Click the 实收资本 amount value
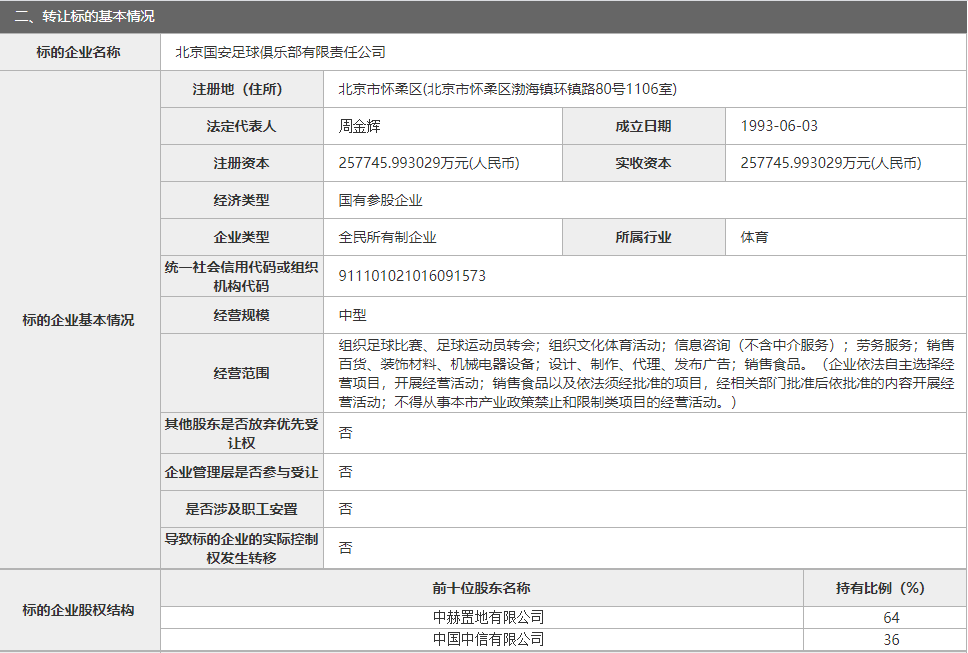The image size is (968, 653). (x=831, y=163)
